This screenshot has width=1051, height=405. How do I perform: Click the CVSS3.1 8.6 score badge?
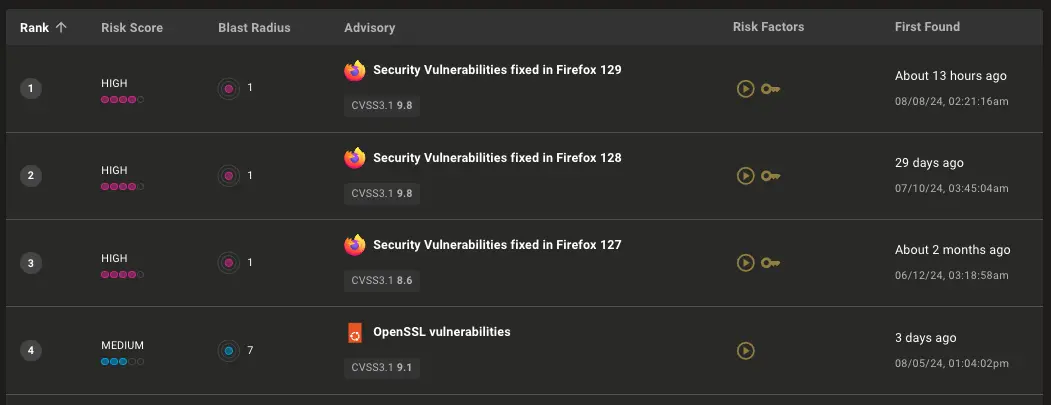pos(382,280)
